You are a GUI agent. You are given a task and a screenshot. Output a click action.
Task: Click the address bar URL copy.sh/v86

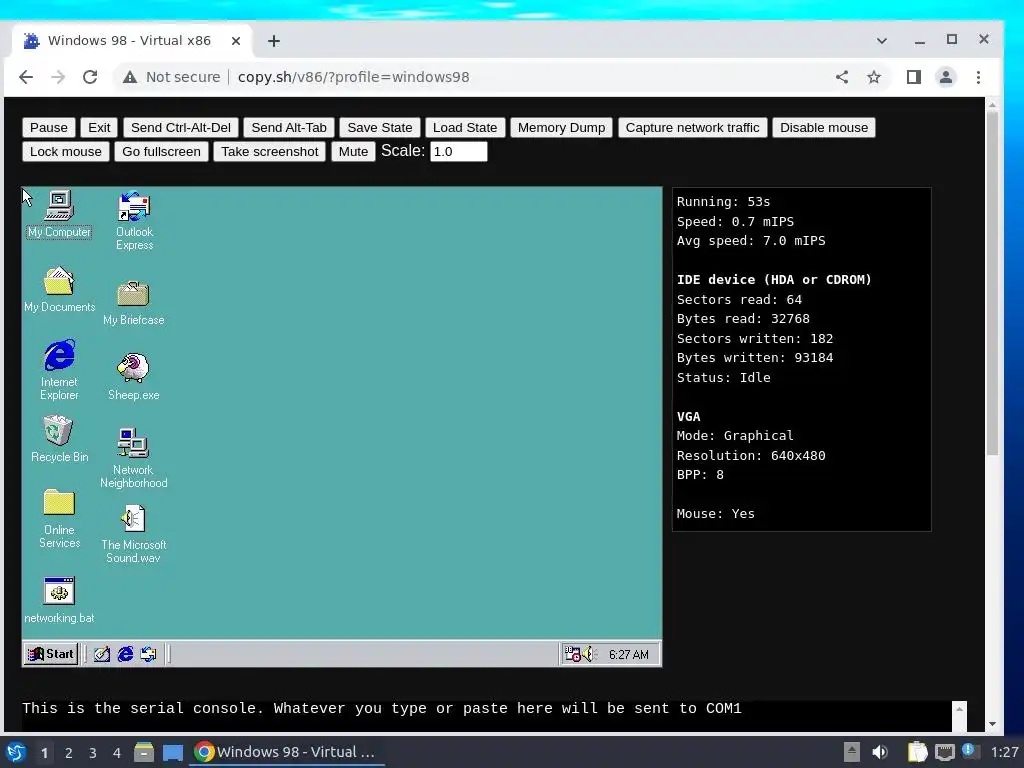pyautogui.click(x=353, y=77)
